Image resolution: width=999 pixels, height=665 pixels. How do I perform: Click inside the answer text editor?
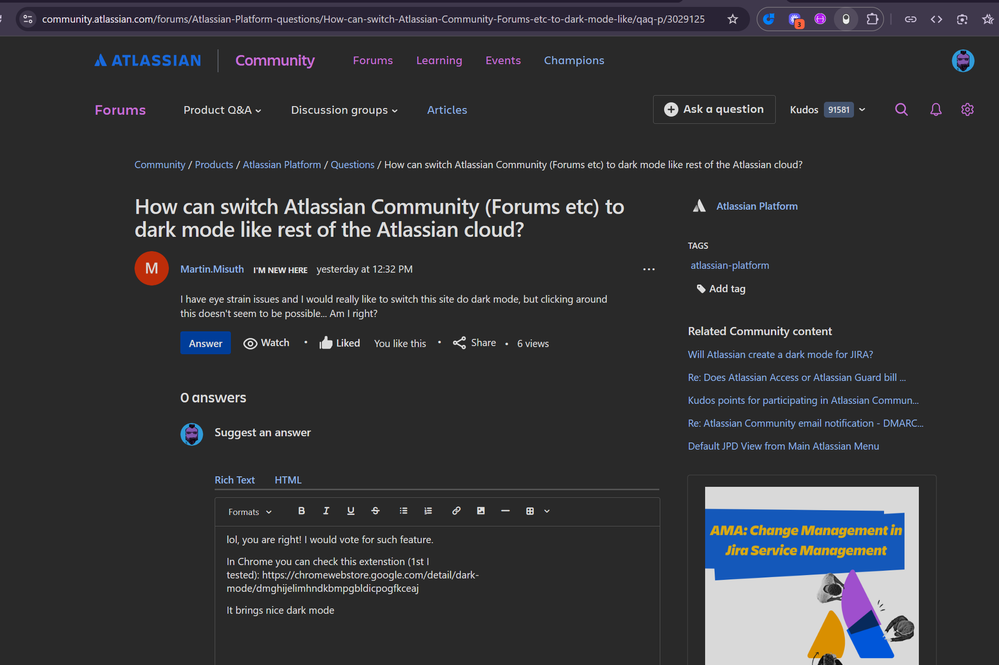(437, 596)
